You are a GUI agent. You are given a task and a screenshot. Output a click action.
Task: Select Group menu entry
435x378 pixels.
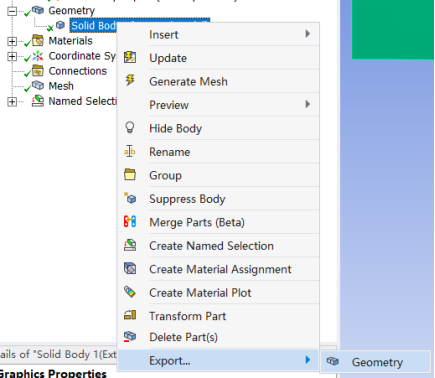(218, 175)
